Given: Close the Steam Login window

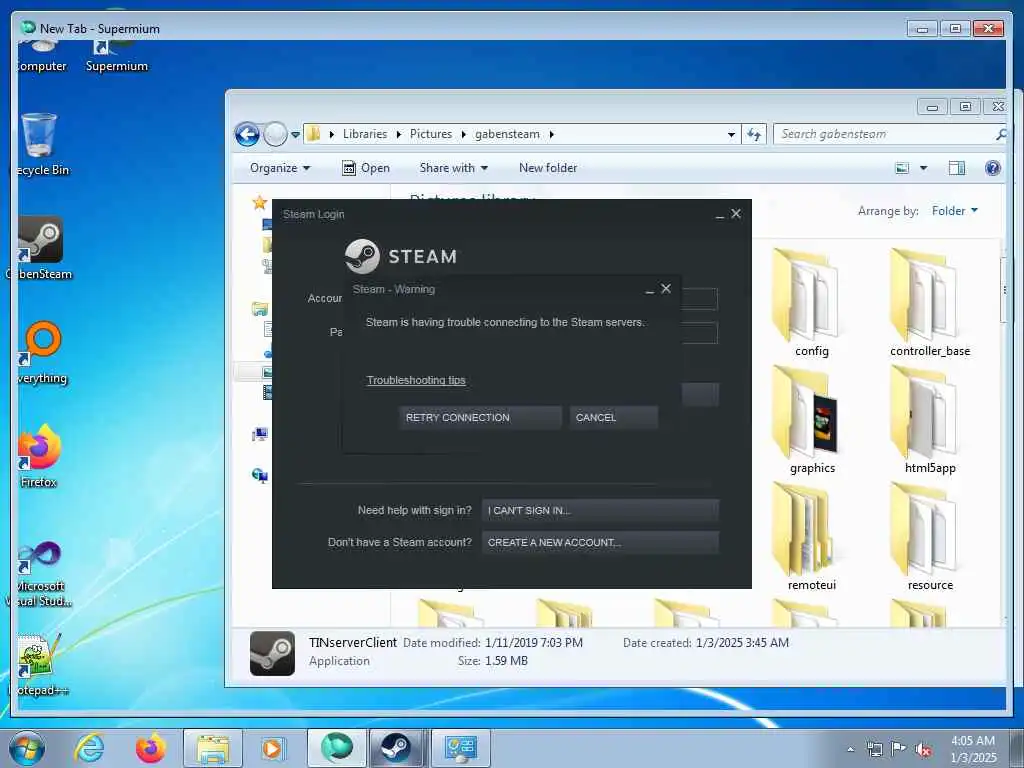Looking at the screenshot, I should [736, 214].
